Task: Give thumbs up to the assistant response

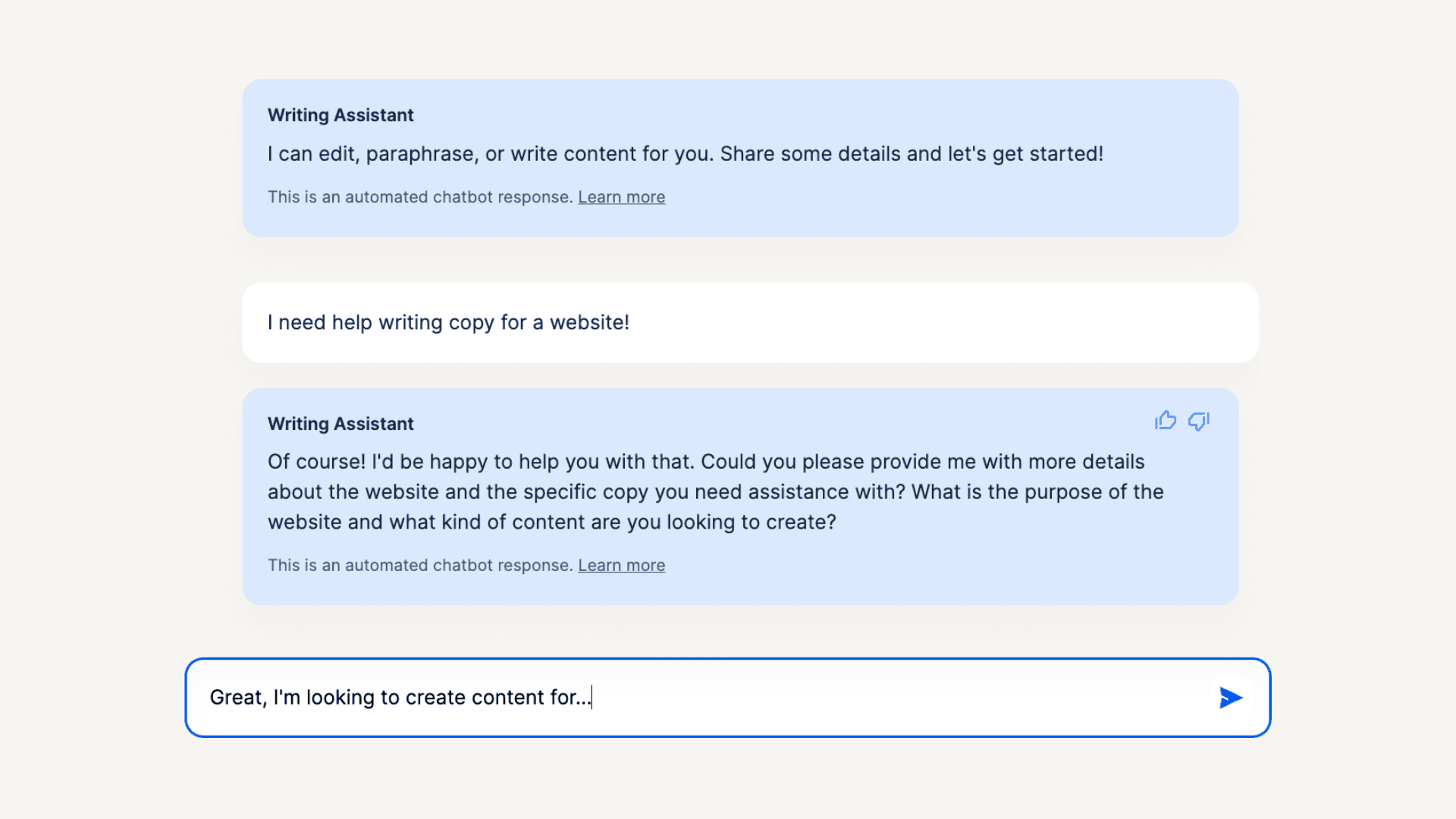Action: (1166, 421)
